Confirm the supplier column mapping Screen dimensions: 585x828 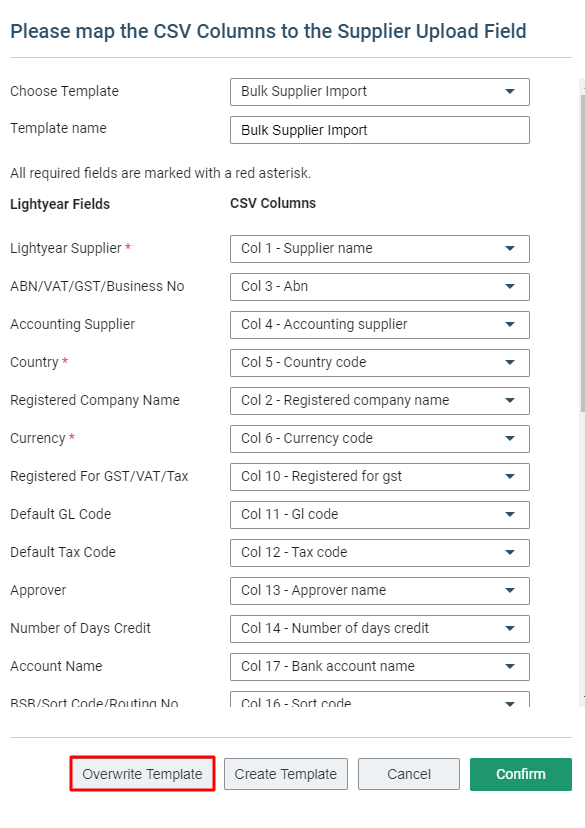tap(521, 774)
